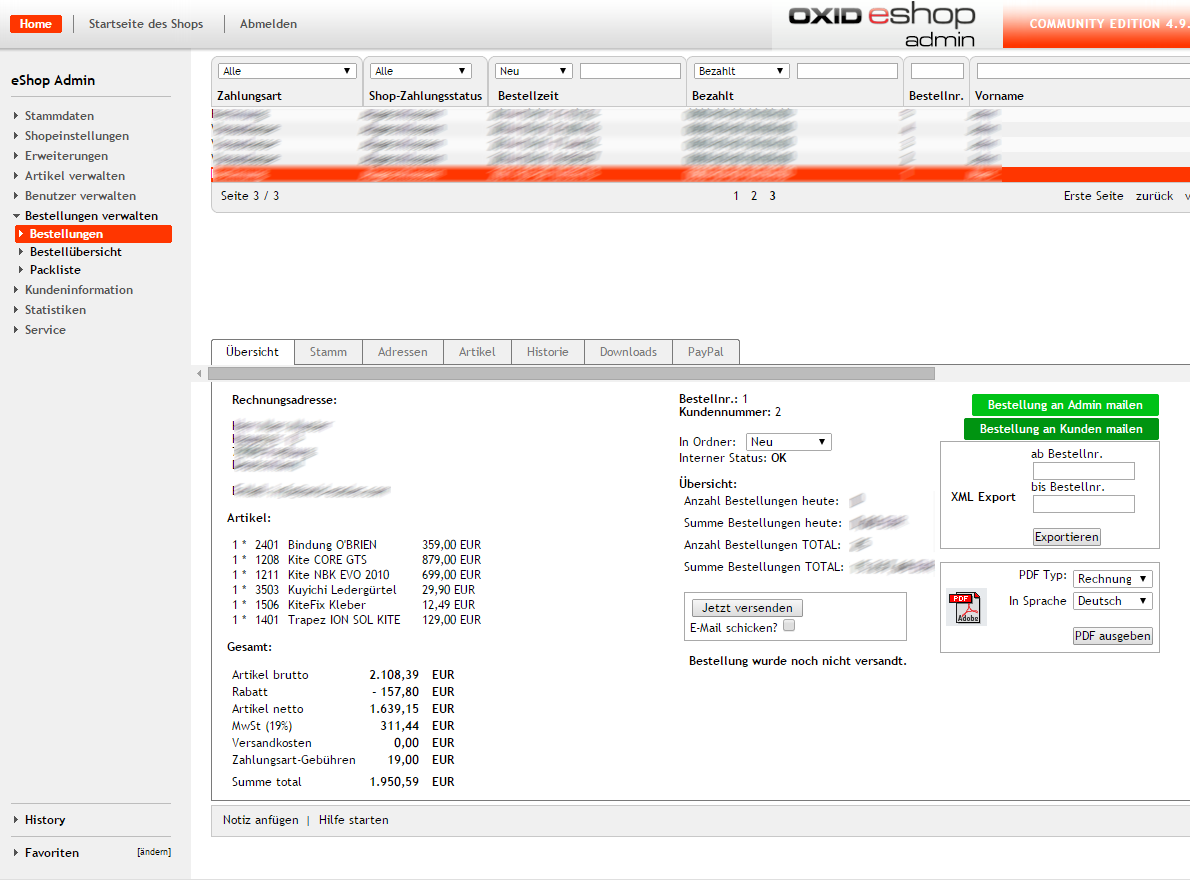This screenshot has height=880, width=1190.
Task: Sort by the Bestellzeit column header
Action: tap(528, 96)
